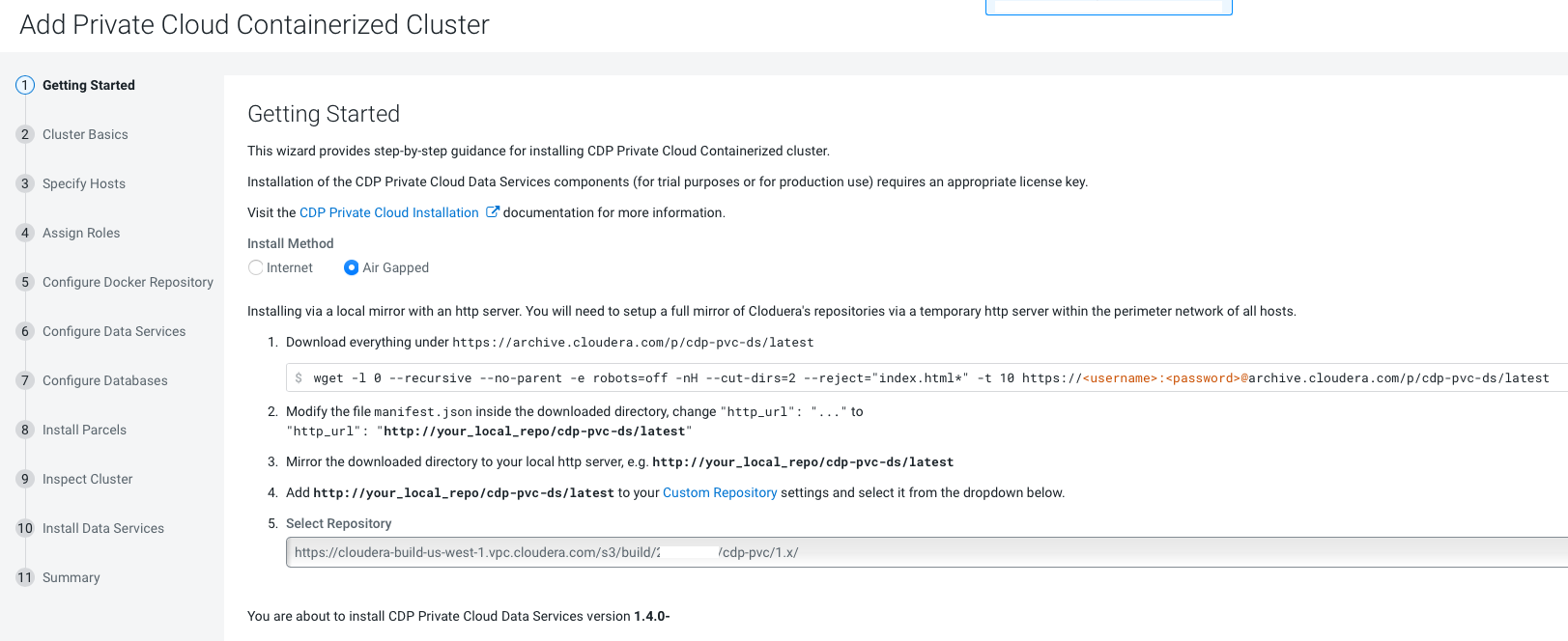Open the Specify Hosts step

point(84,183)
